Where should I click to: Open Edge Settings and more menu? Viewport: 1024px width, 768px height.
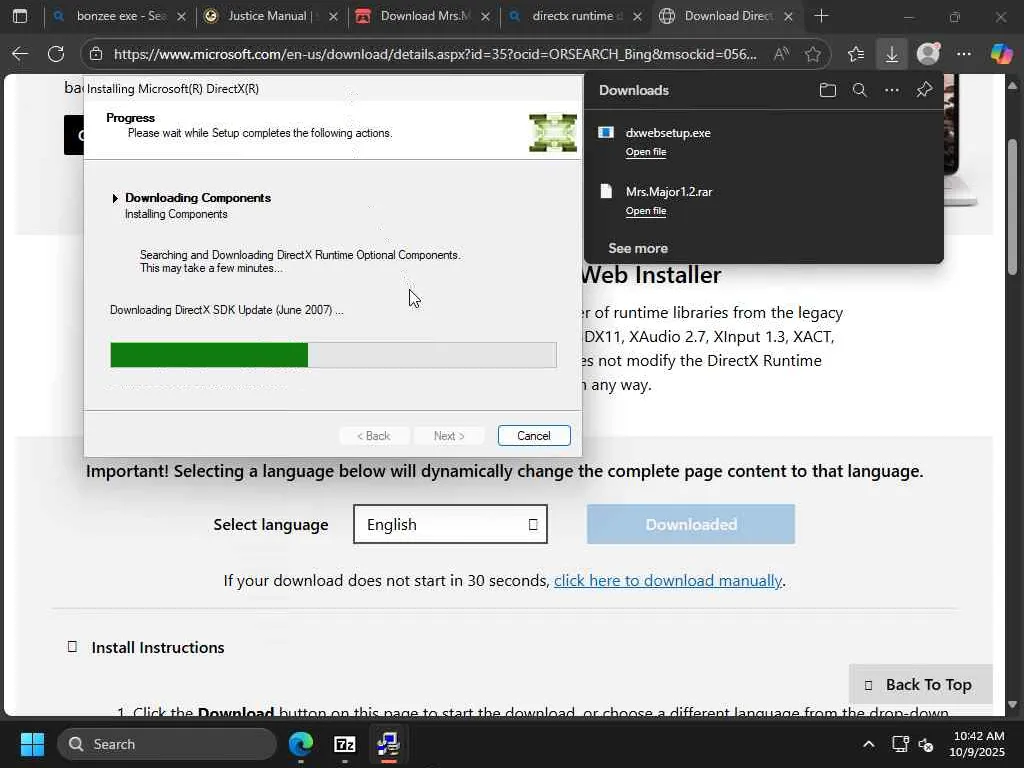(x=964, y=54)
